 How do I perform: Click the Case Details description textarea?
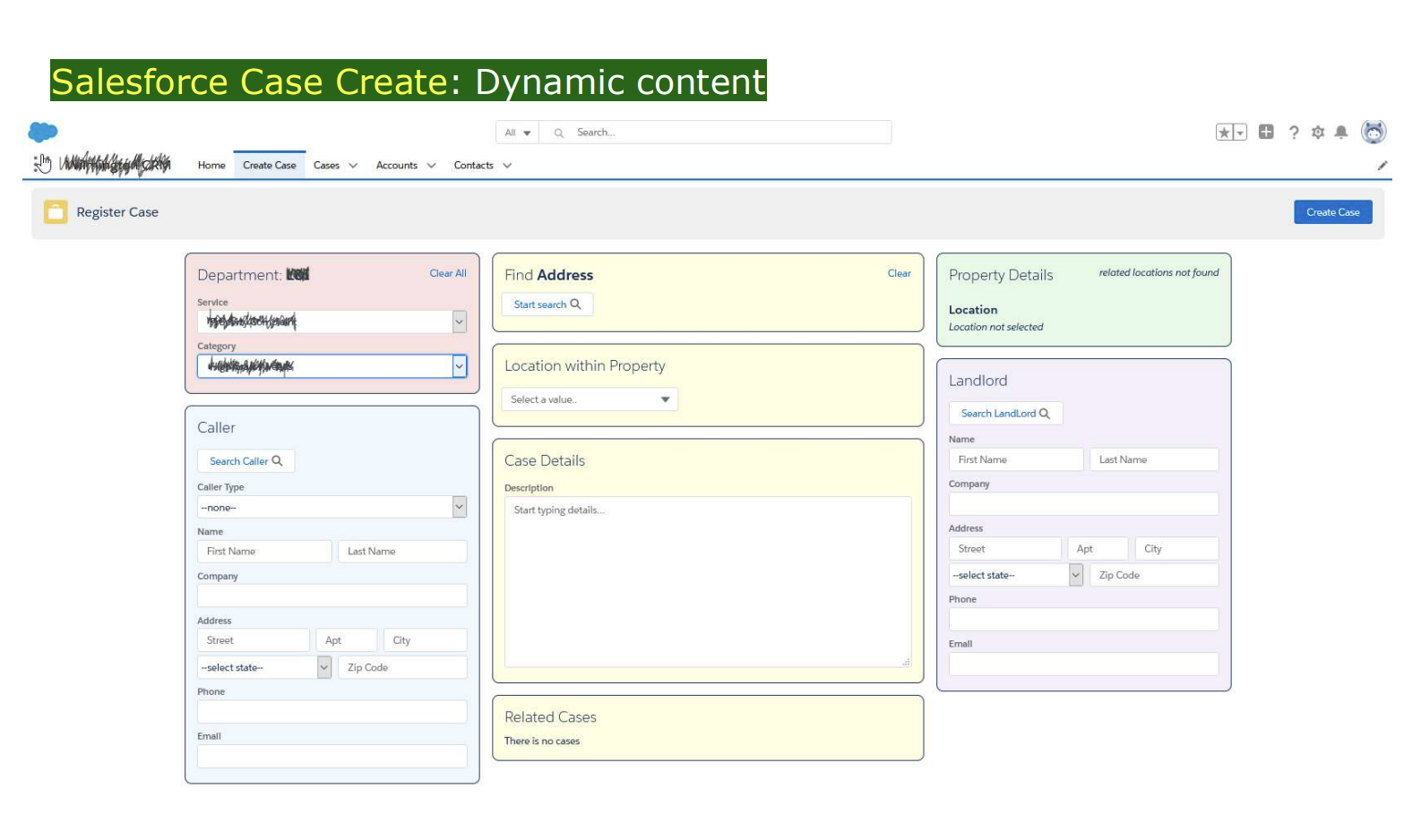point(708,582)
